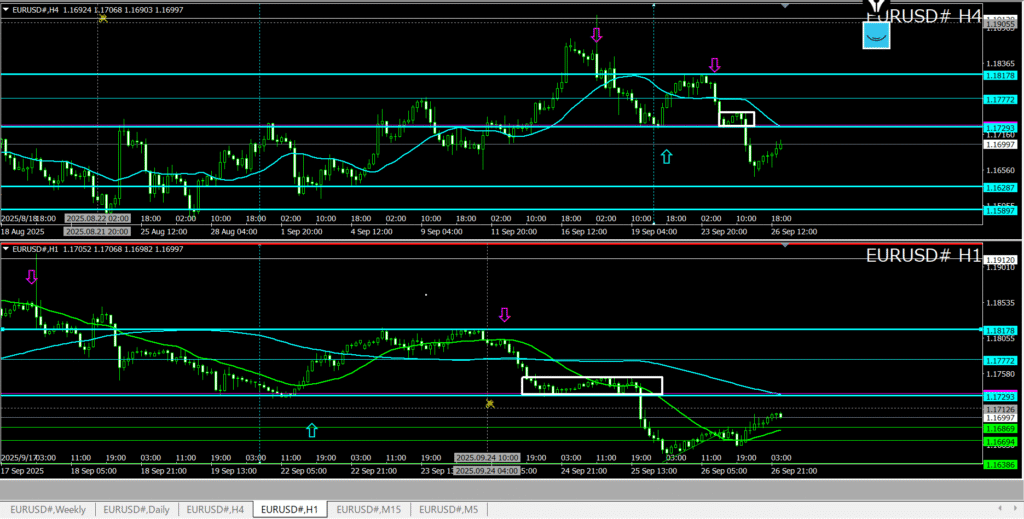
Task: Select the white rectangle on H1 chart
Action: pos(592,386)
